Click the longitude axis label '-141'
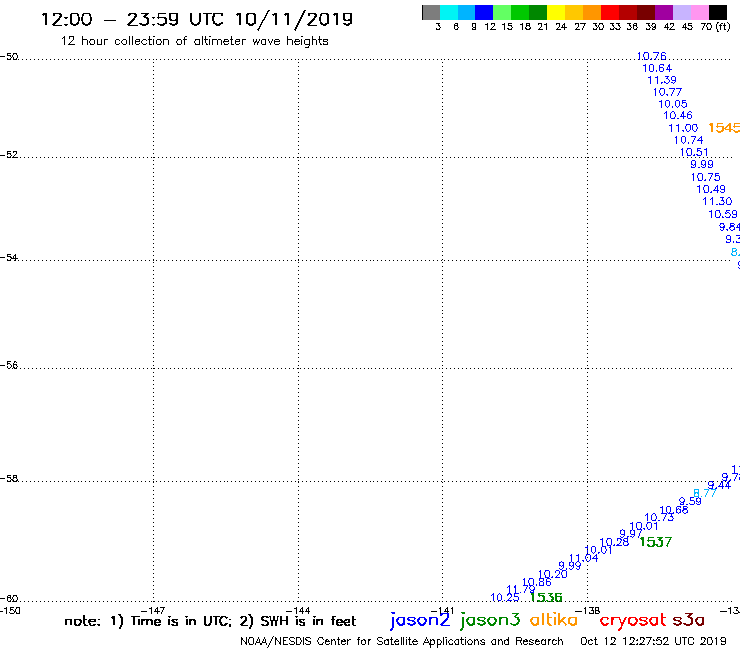 (x=443, y=611)
